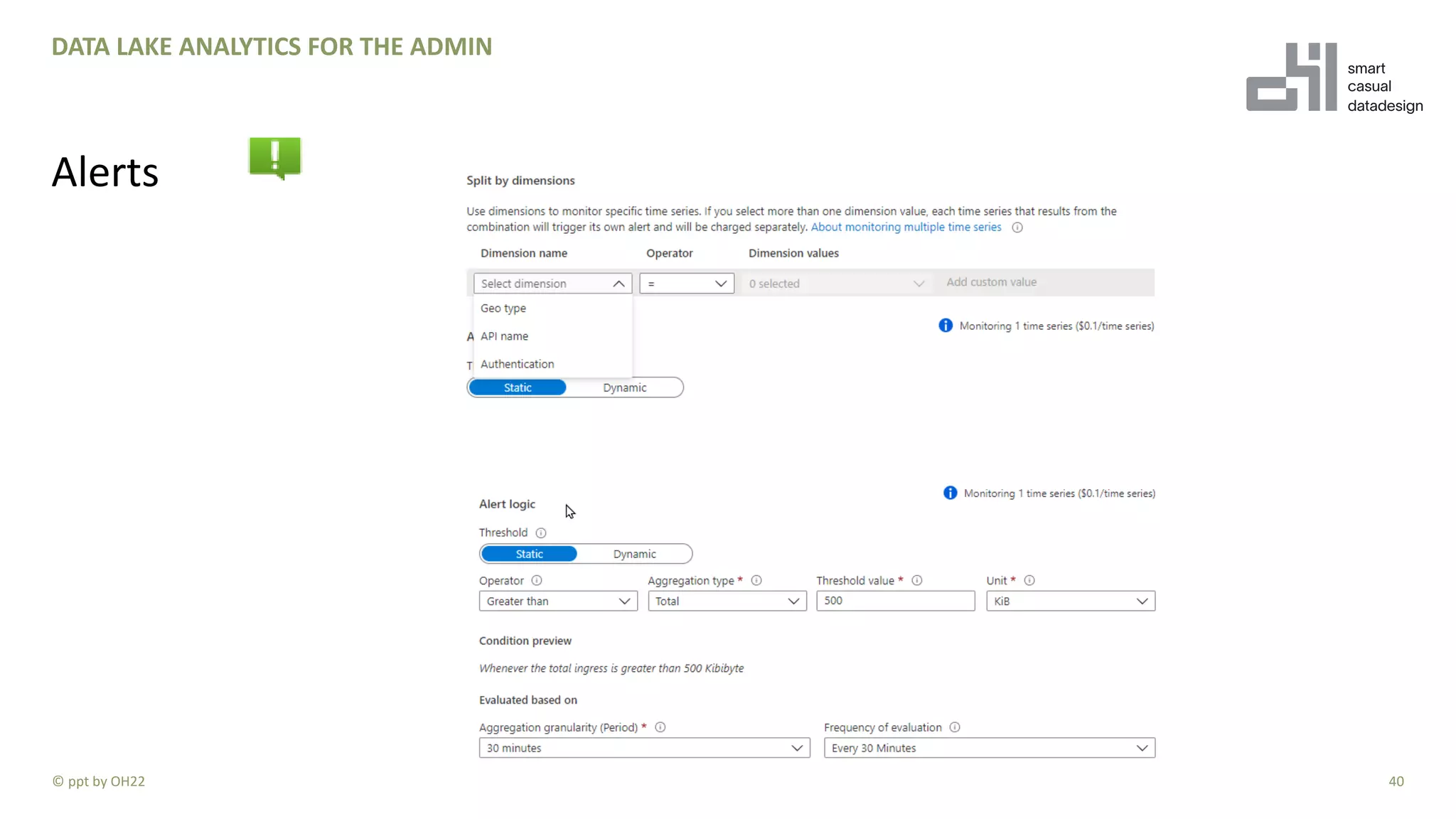Open the 30 minutes period dropdown
This screenshot has width=1456, height=819.
tap(645, 748)
